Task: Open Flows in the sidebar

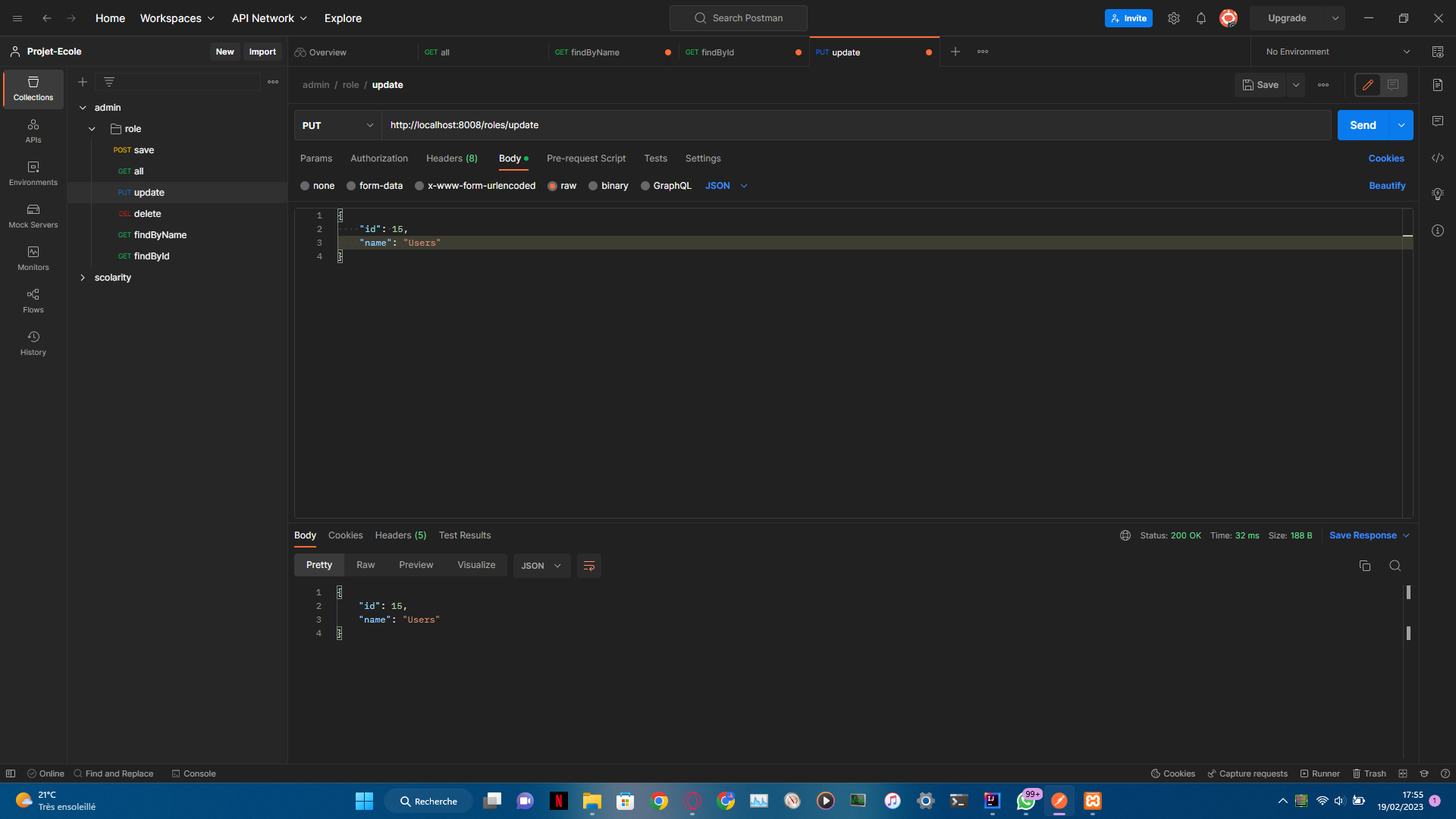Action: (x=33, y=301)
